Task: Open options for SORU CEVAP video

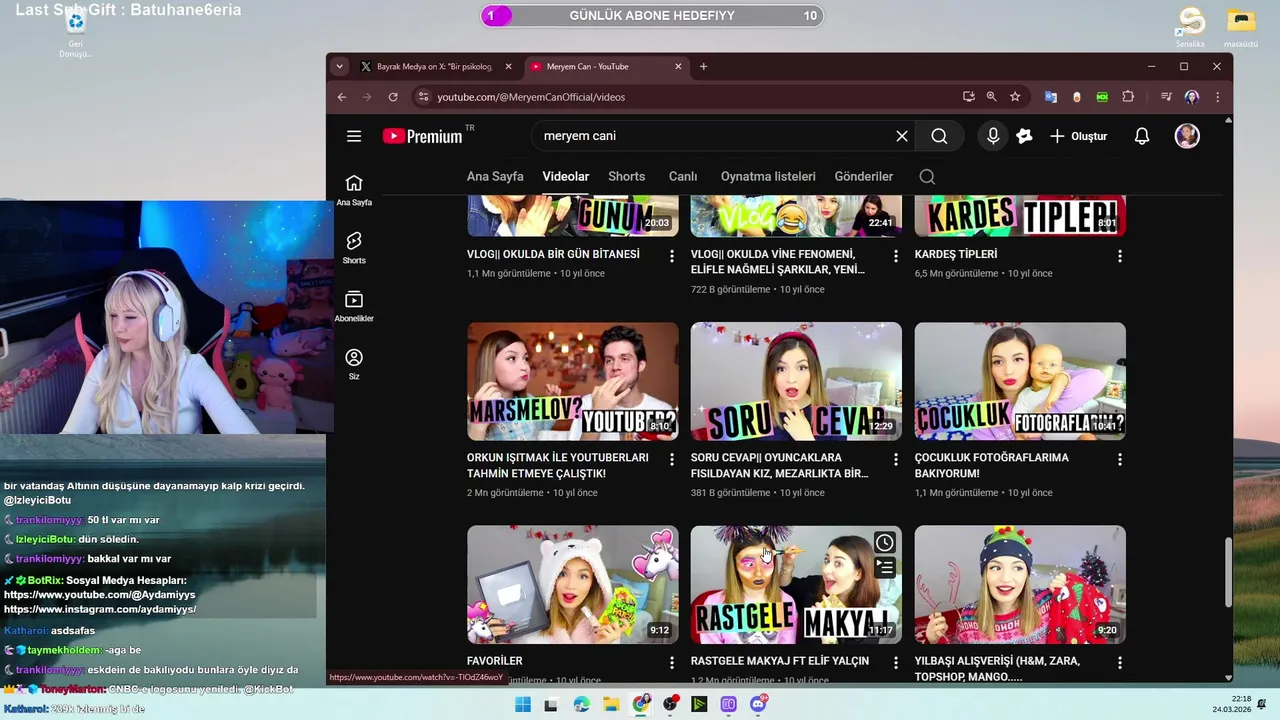Action: coord(896,459)
